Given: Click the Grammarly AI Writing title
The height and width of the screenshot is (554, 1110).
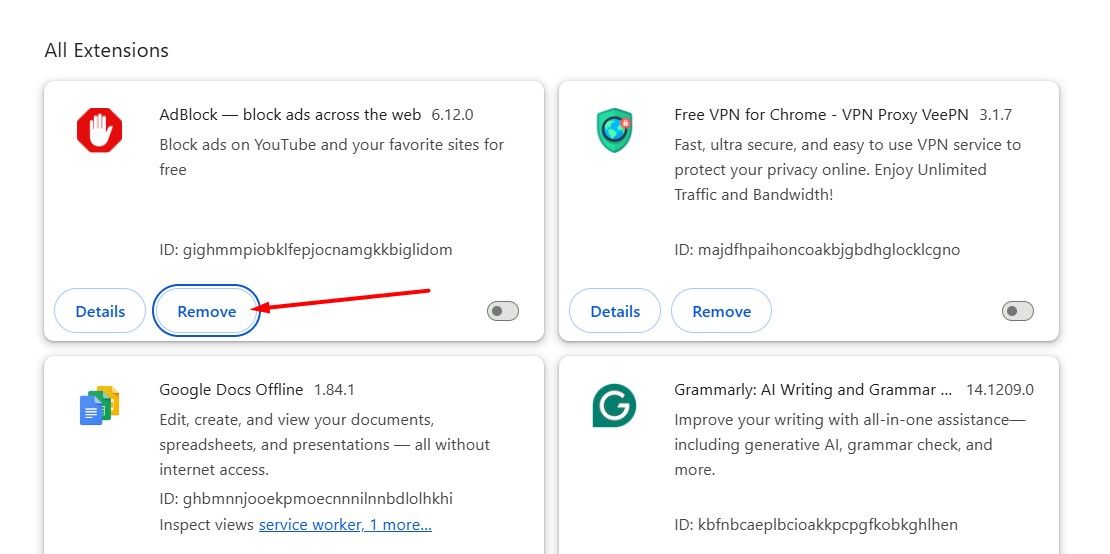Looking at the screenshot, I should (x=813, y=389).
